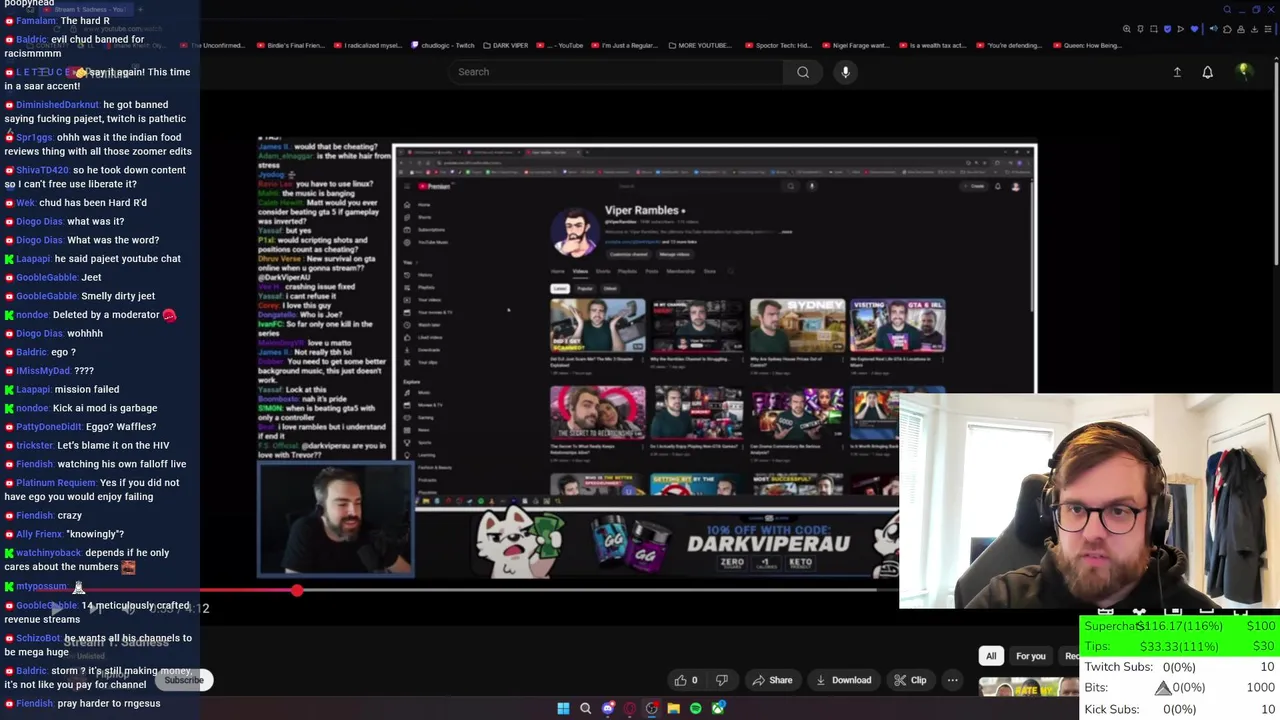Click the Twitch Subs goal row
This screenshot has width=1280, height=720.
tap(1180, 667)
